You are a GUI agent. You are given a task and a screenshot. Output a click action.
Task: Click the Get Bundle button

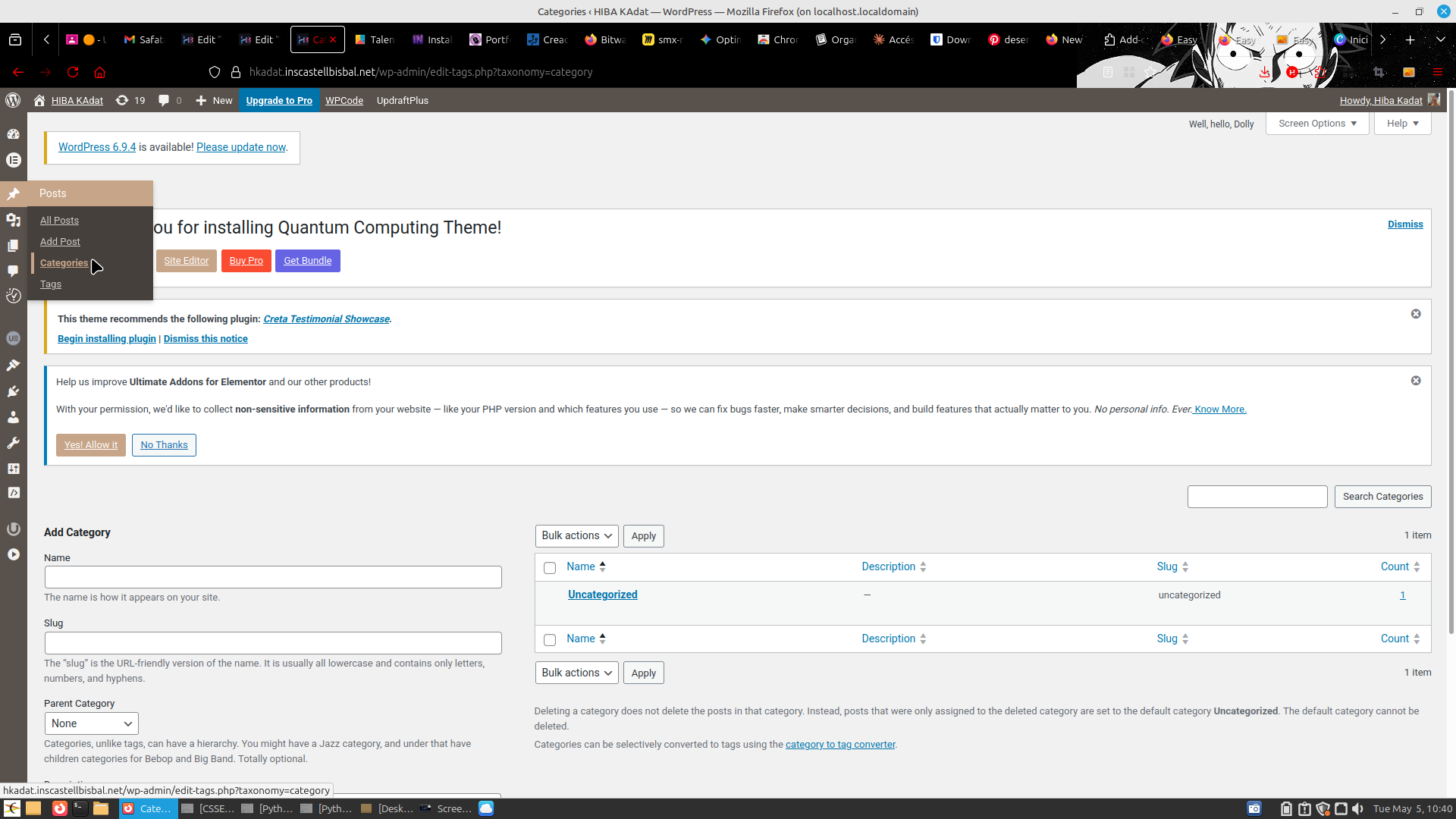coord(308,261)
